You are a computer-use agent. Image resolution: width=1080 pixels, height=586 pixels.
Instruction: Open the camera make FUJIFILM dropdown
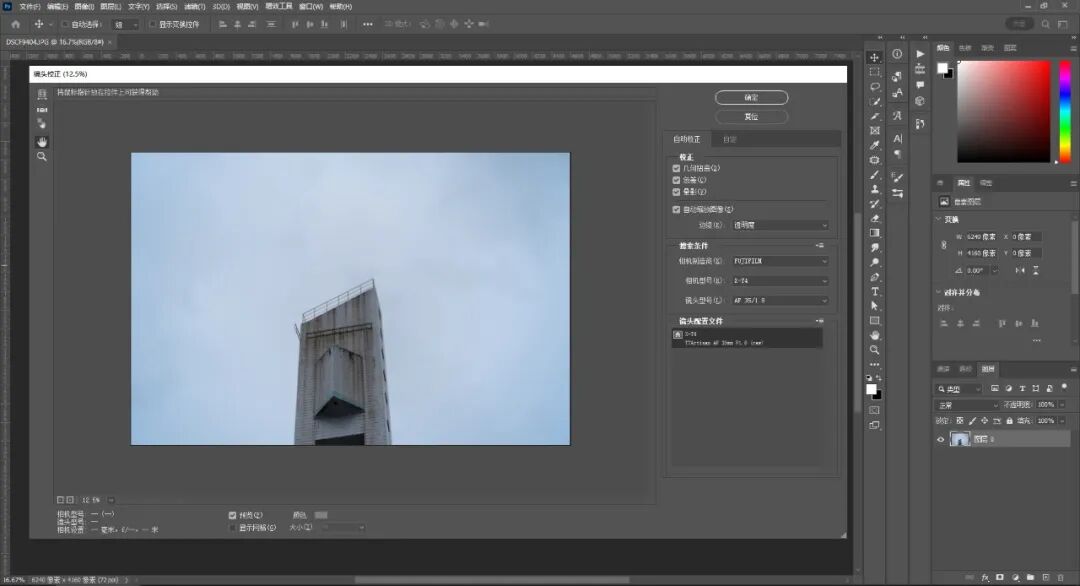[780, 261]
